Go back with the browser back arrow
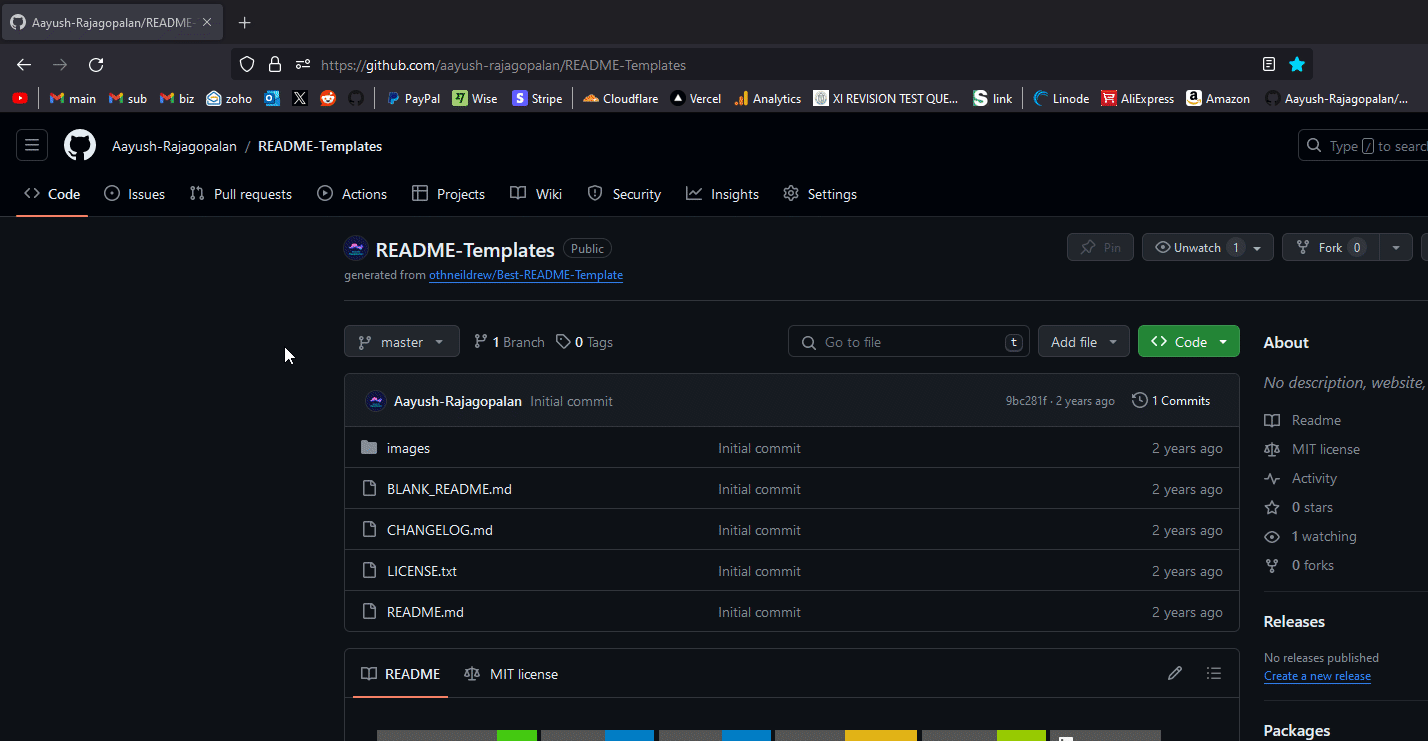1428x741 pixels. click(24, 65)
